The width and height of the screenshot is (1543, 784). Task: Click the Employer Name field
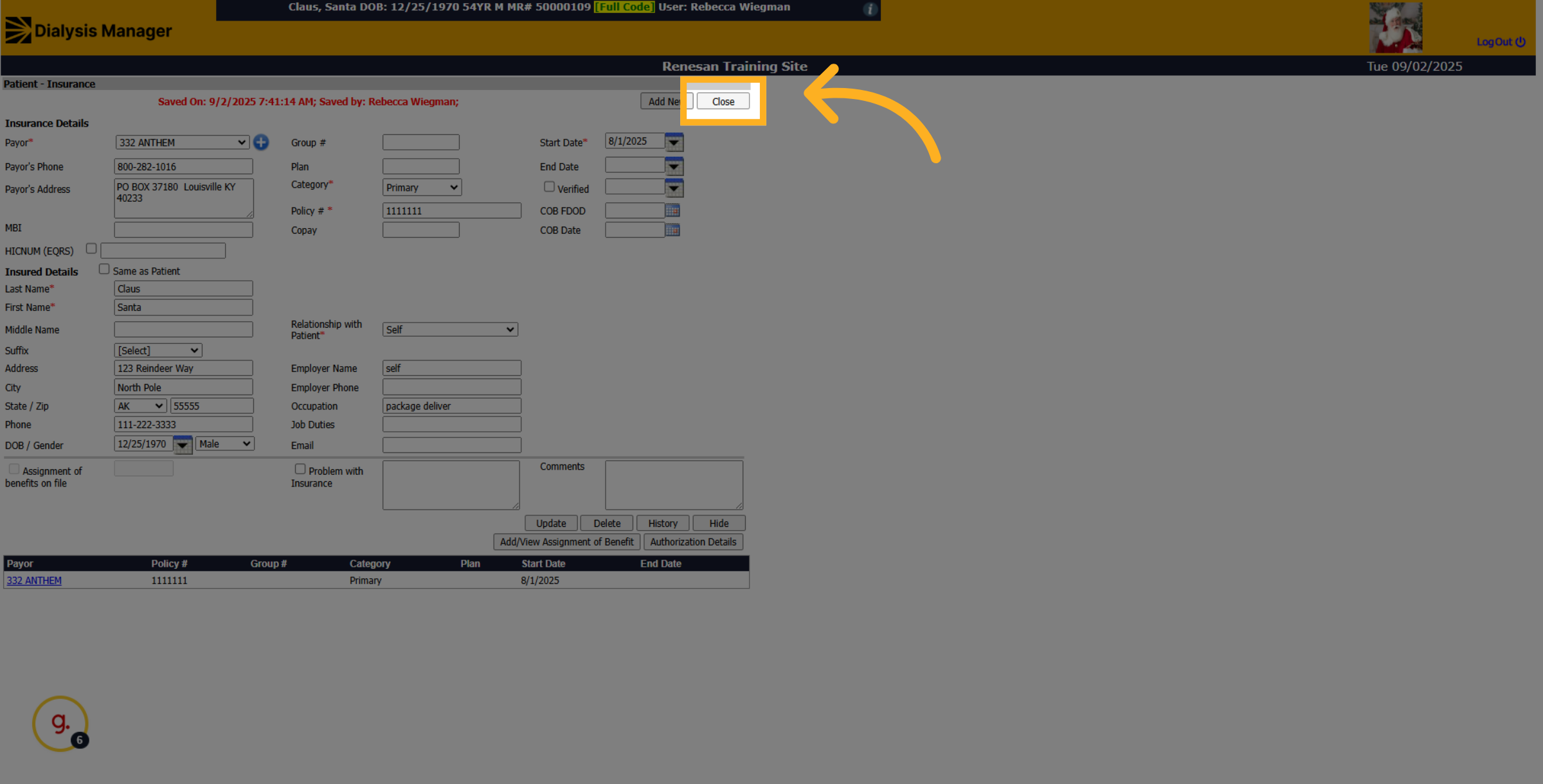(x=451, y=368)
